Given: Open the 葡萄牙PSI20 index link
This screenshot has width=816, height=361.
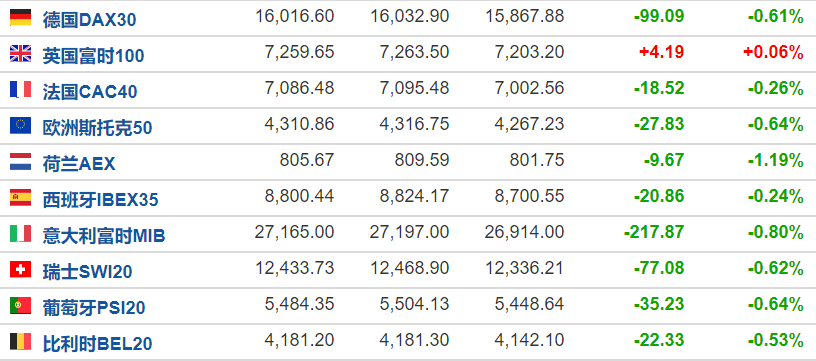Looking at the screenshot, I should tap(94, 307).
